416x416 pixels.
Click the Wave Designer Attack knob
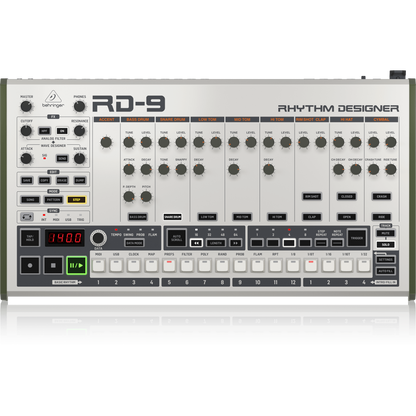click(26, 158)
